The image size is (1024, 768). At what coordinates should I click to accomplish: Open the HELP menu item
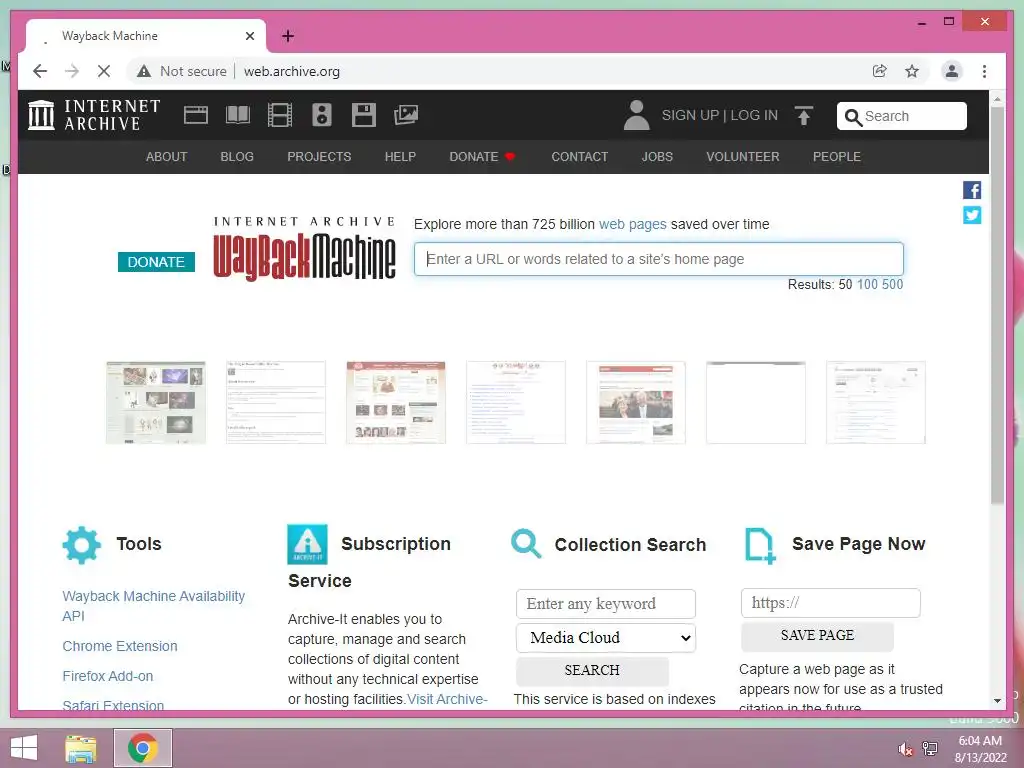click(400, 157)
